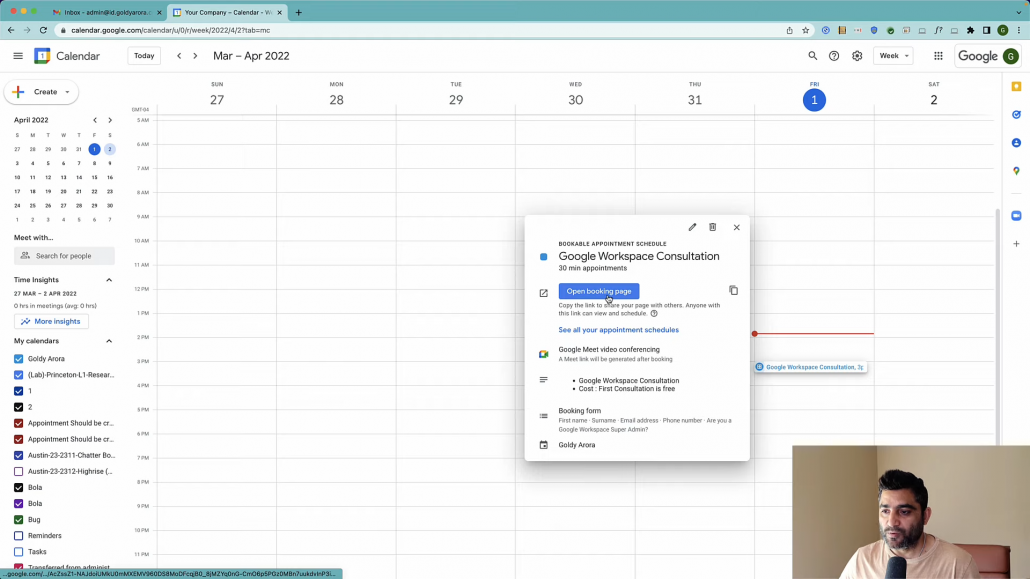Go to next month in mini calendar
Screen dimensions: 1030x579
110,120
